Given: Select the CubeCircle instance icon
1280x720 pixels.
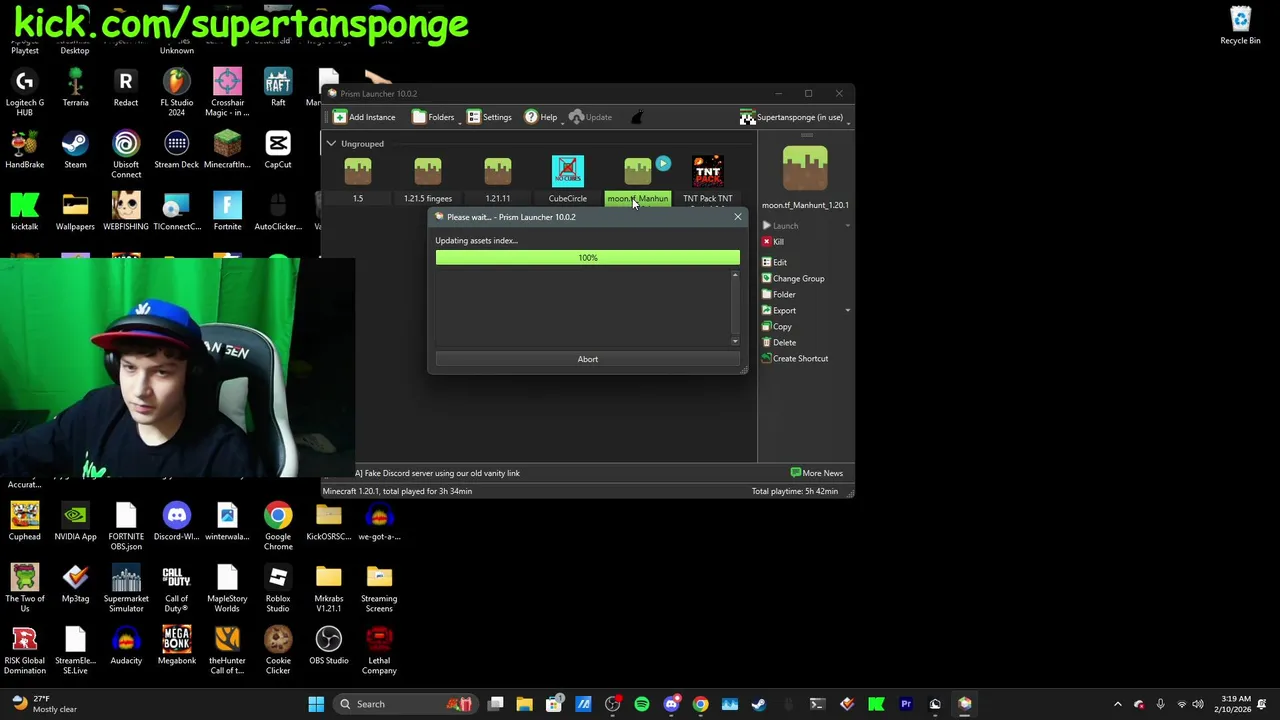Looking at the screenshot, I should (x=568, y=171).
